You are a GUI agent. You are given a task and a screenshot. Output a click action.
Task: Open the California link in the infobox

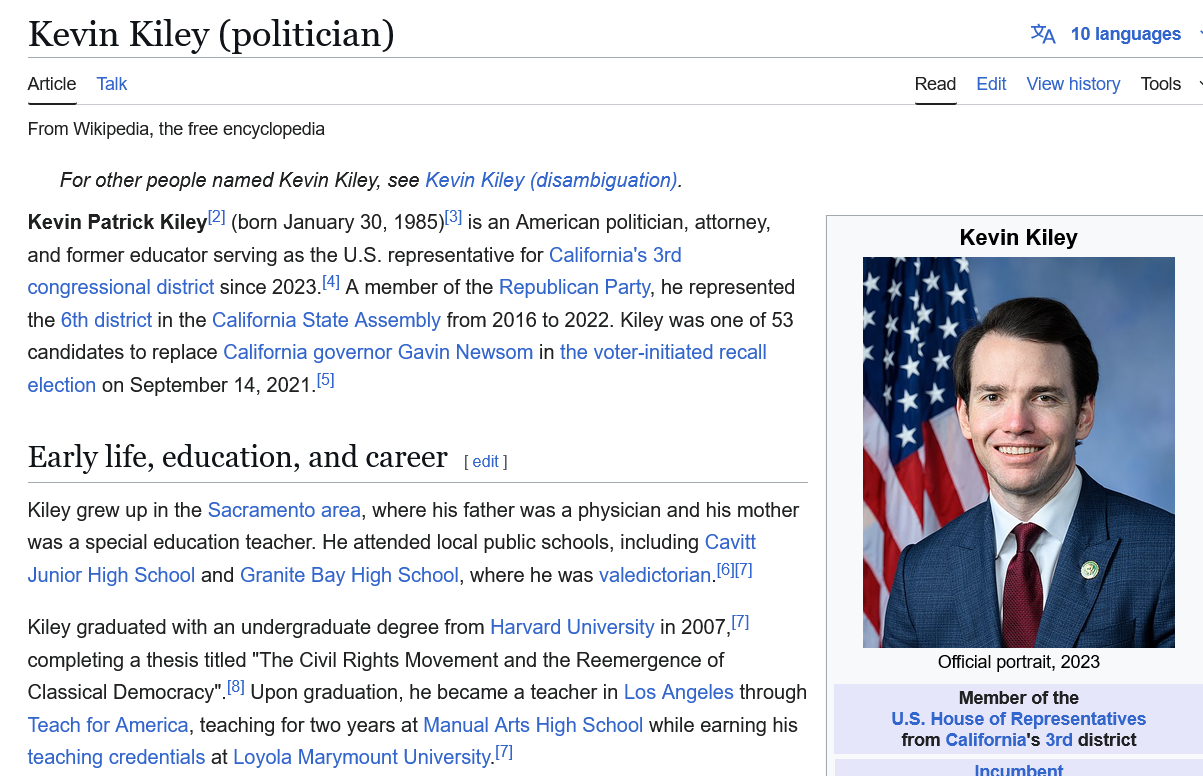point(987,740)
